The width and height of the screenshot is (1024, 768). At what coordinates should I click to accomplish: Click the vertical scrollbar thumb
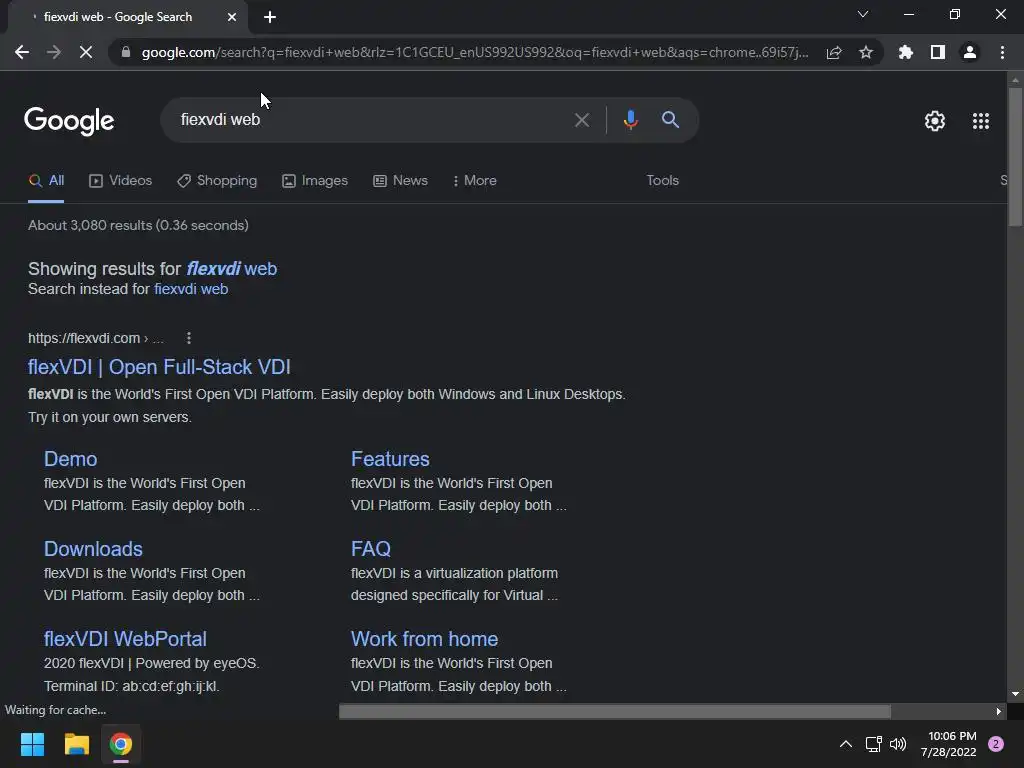1015,157
